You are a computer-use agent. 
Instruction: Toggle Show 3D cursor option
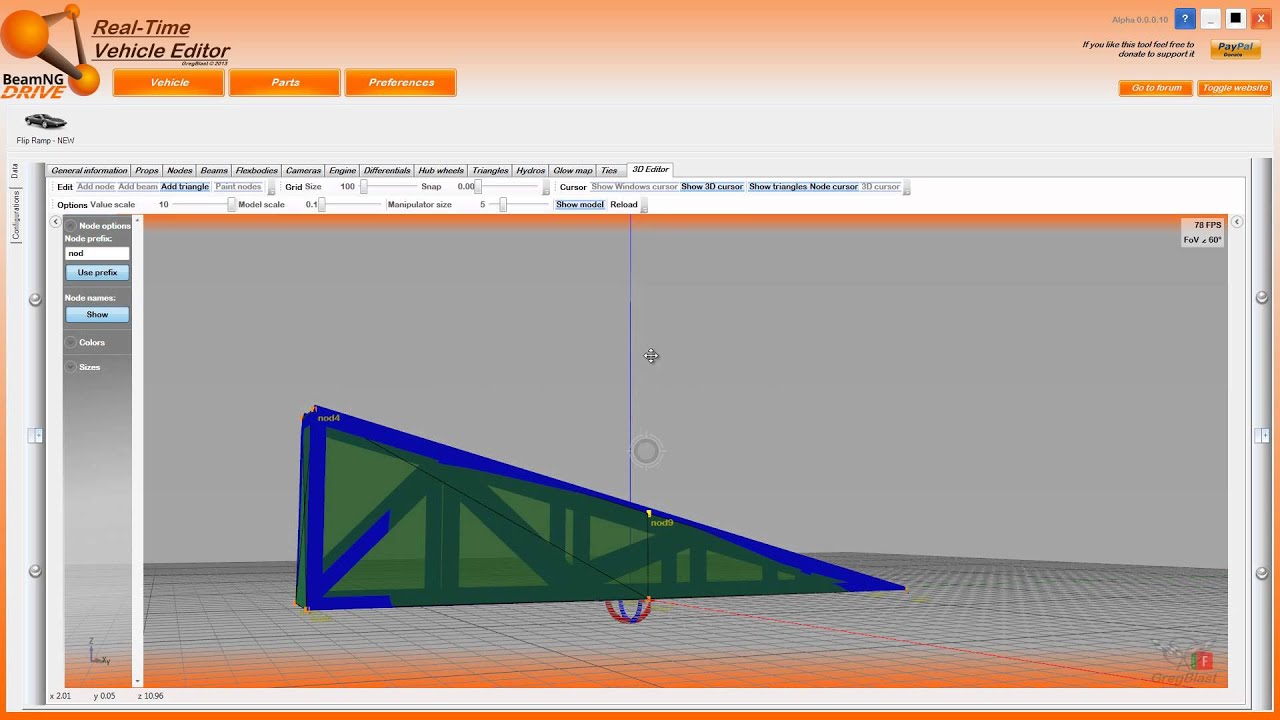coord(712,187)
